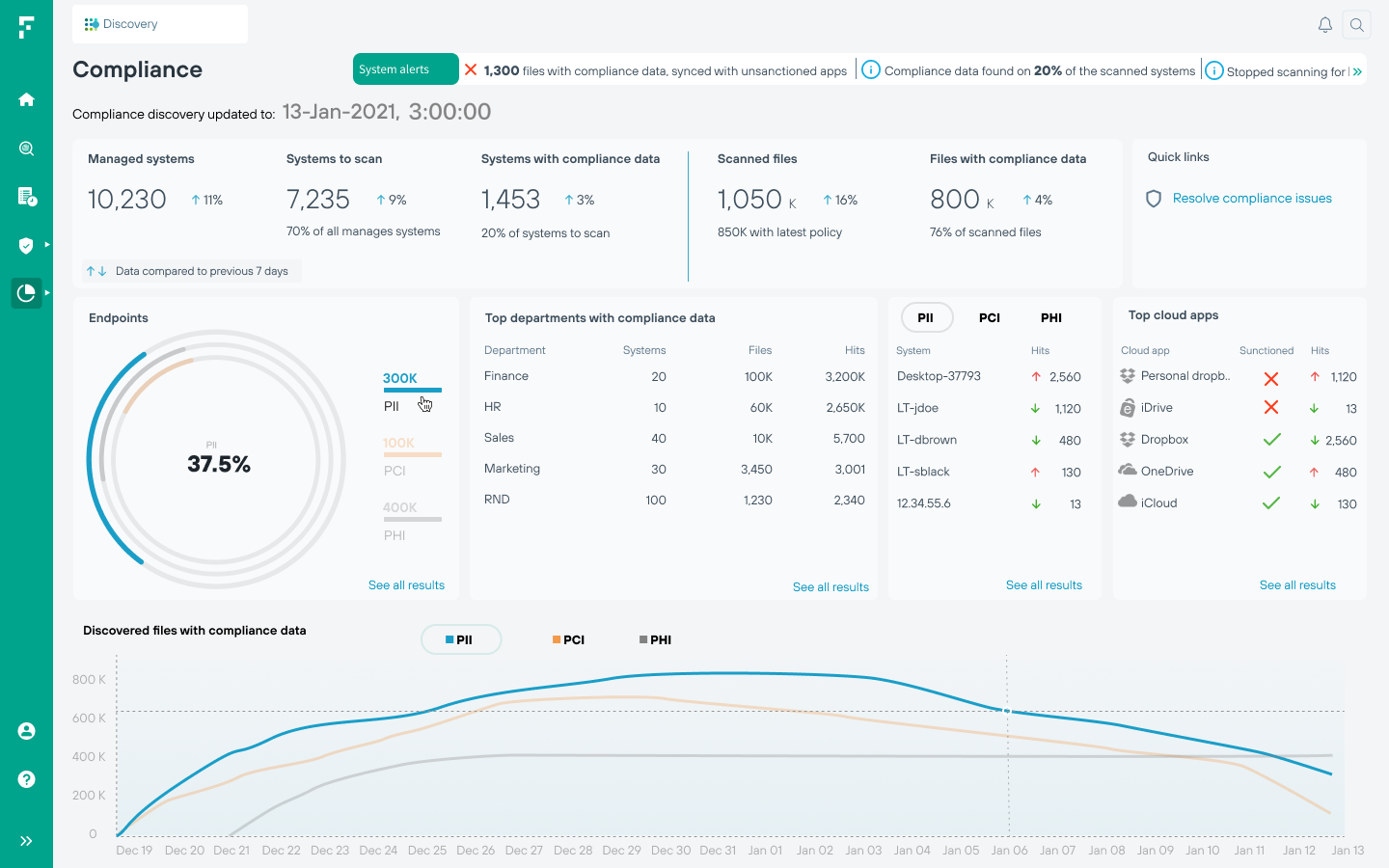See all results for top departments

tap(831, 586)
